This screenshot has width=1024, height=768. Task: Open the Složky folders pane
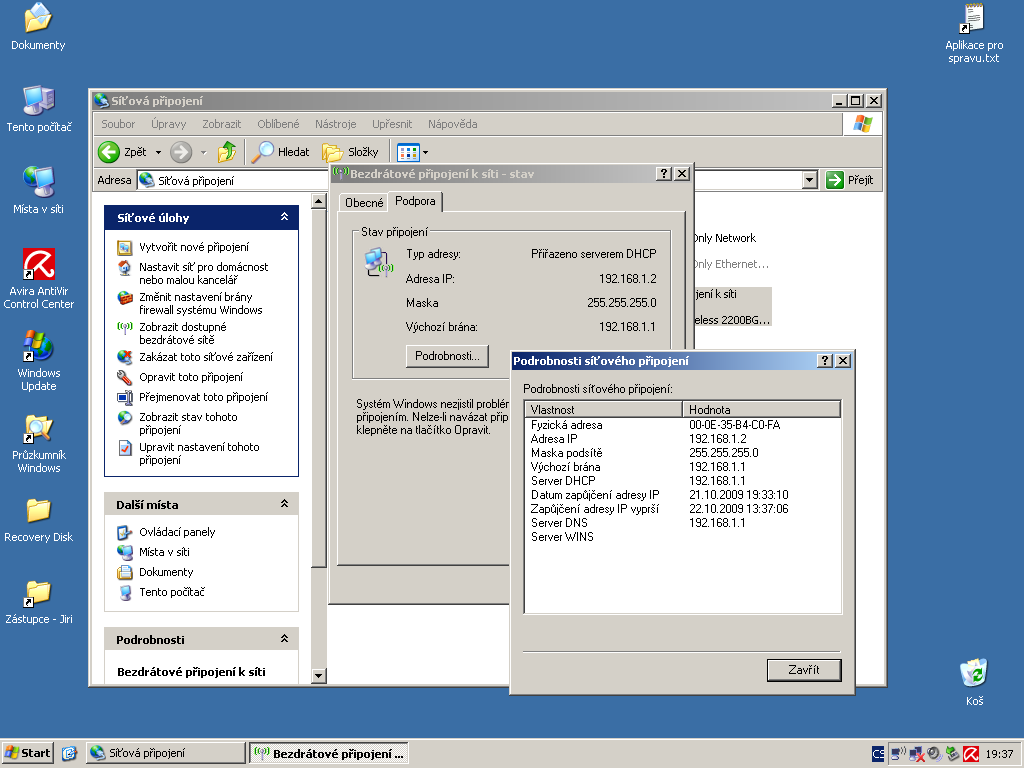coord(351,152)
